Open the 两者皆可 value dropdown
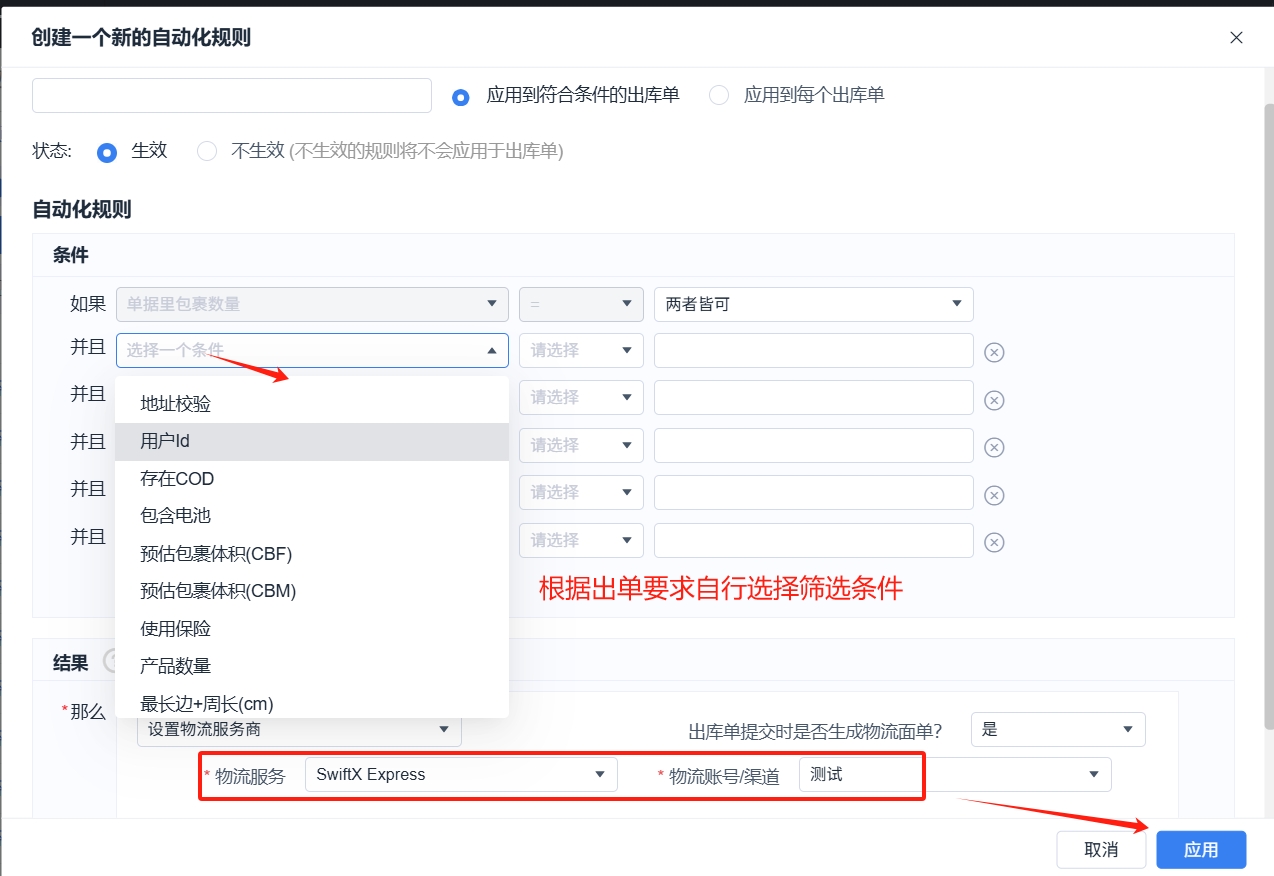The height and width of the screenshot is (876, 1274). [x=813, y=304]
